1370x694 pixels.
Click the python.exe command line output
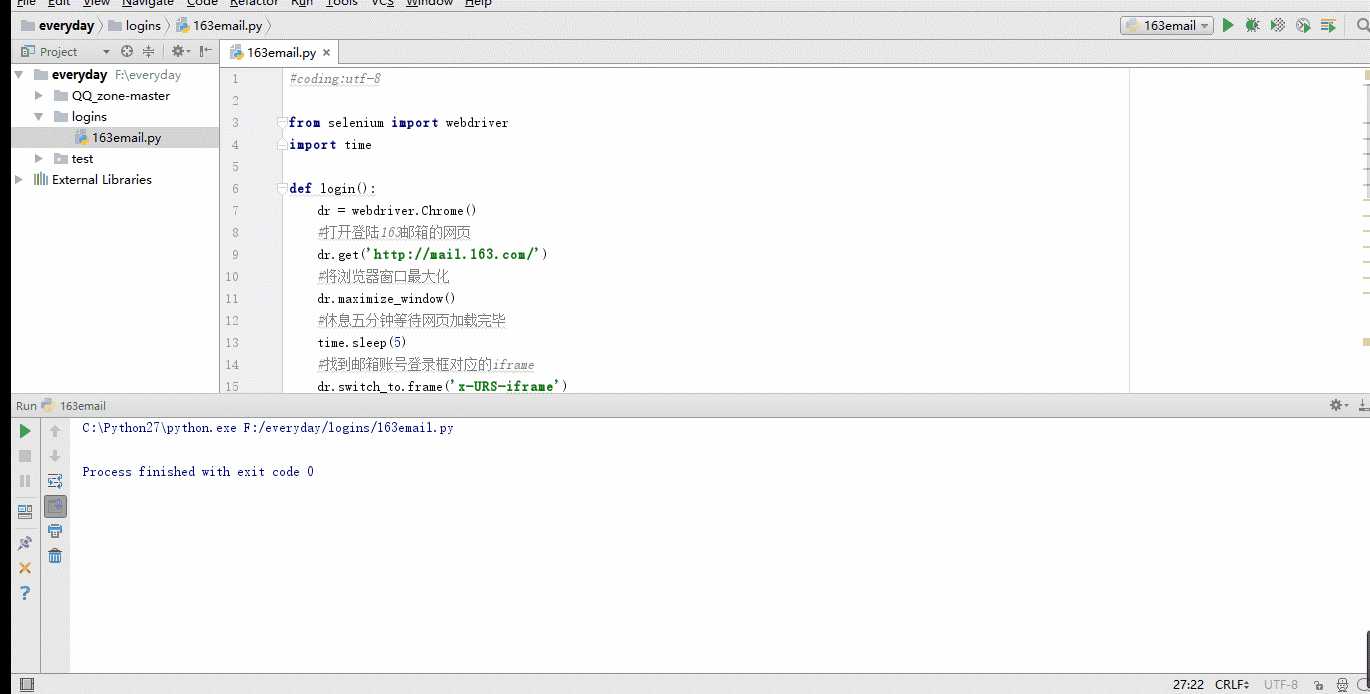[268, 428]
